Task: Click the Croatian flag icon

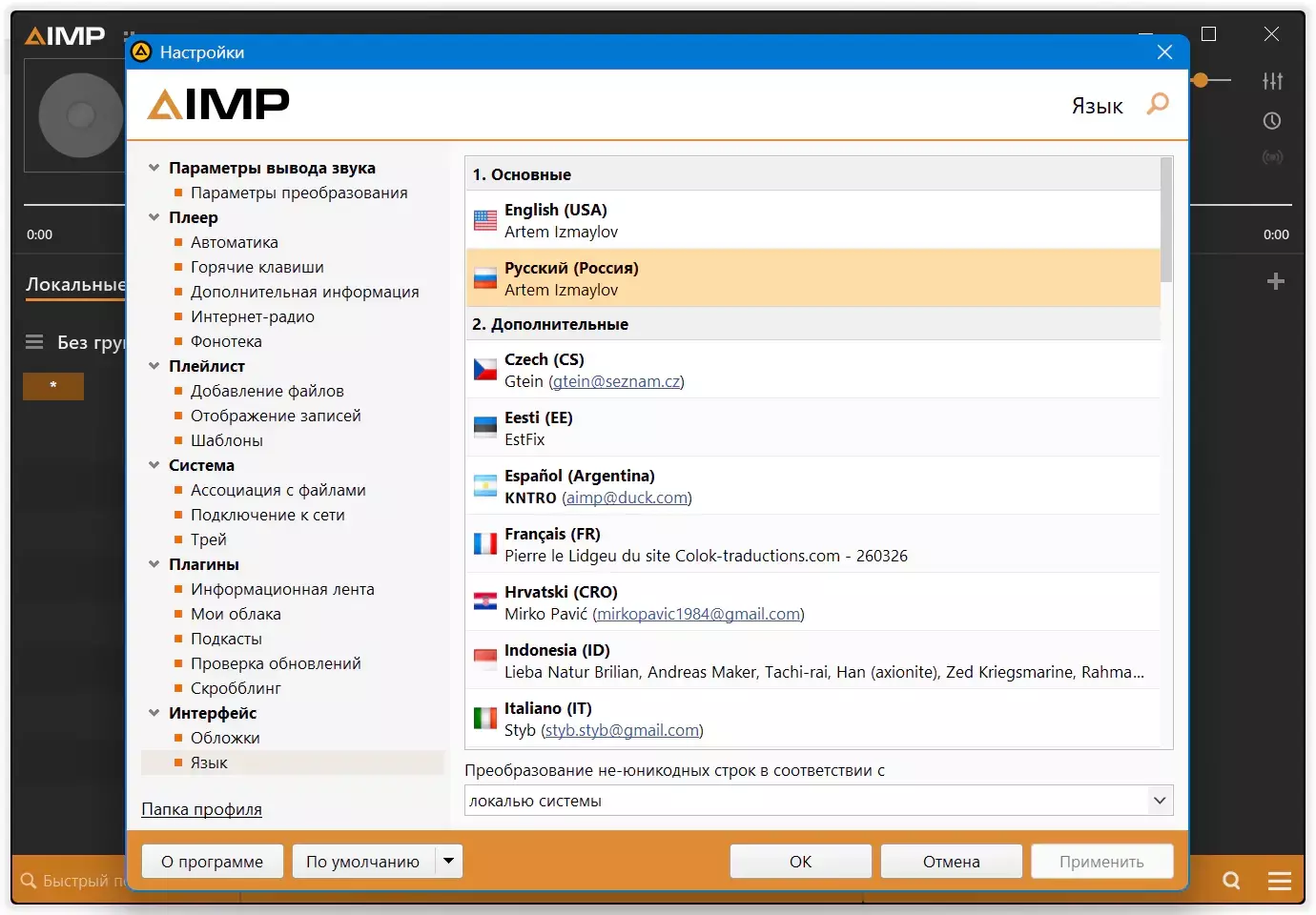Action: (485, 602)
